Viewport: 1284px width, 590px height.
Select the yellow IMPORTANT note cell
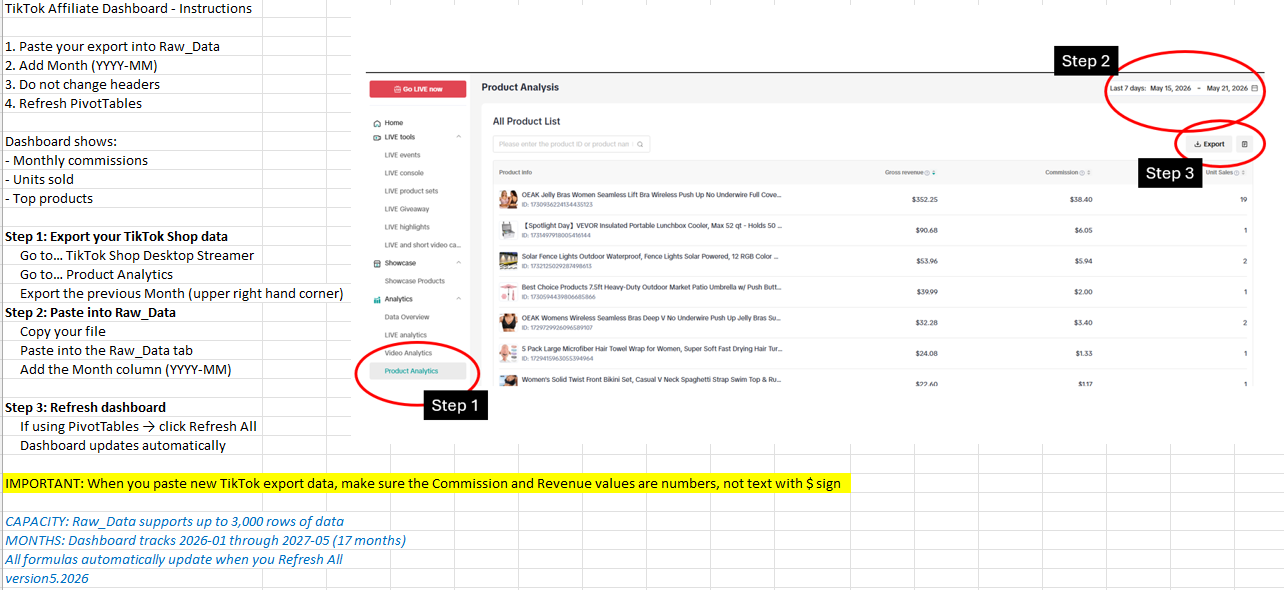[x=427, y=483]
